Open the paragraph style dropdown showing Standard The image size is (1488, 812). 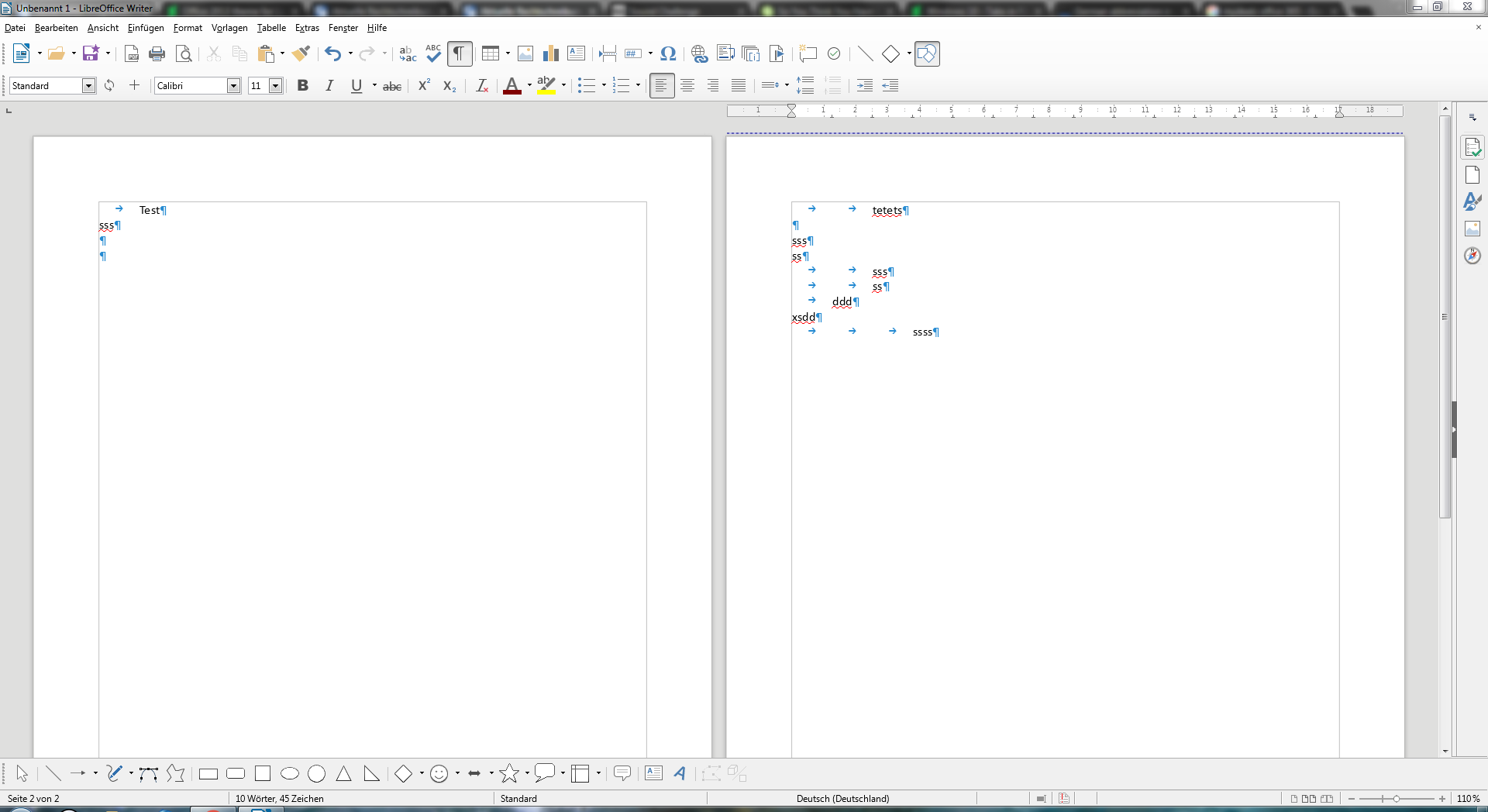coord(89,85)
